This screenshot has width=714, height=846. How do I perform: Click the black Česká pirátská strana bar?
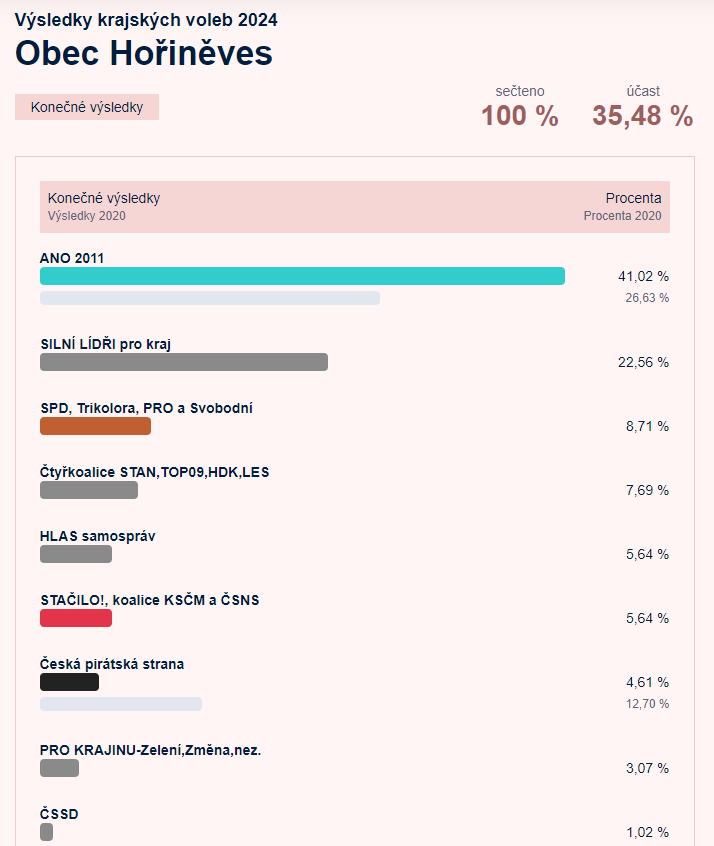coord(70,682)
